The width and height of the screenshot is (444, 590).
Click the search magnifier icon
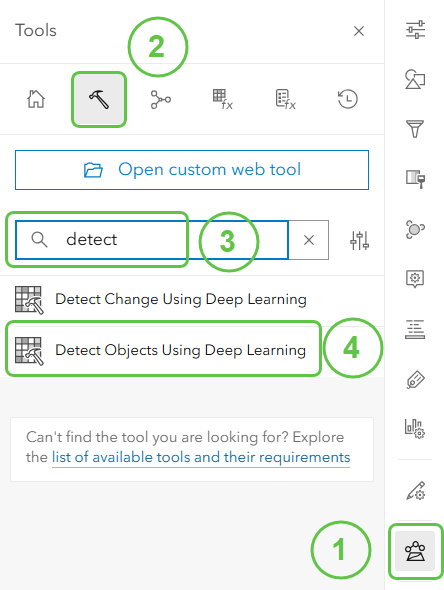(39, 240)
